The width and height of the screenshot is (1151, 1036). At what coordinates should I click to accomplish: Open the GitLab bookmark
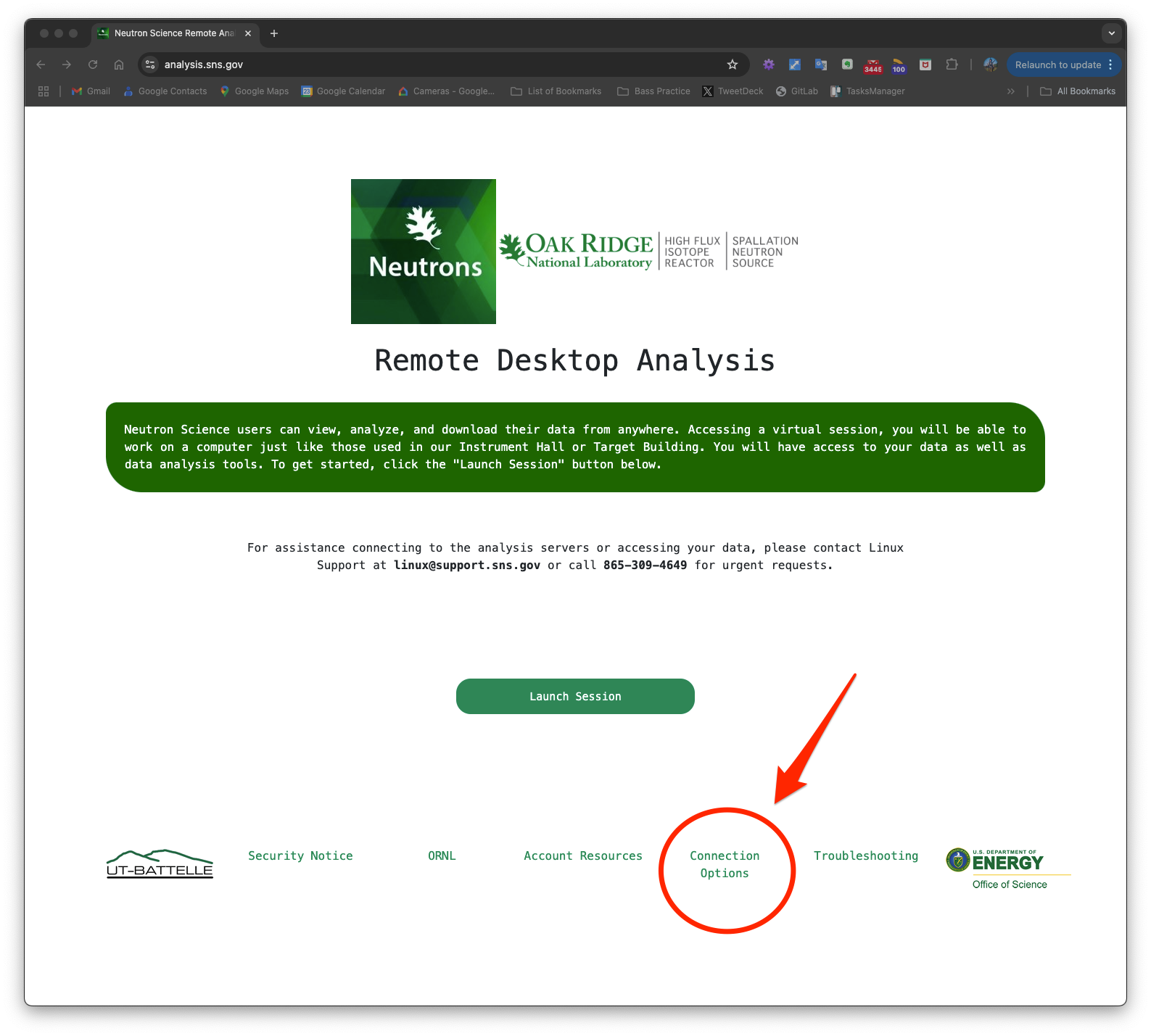pos(797,91)
